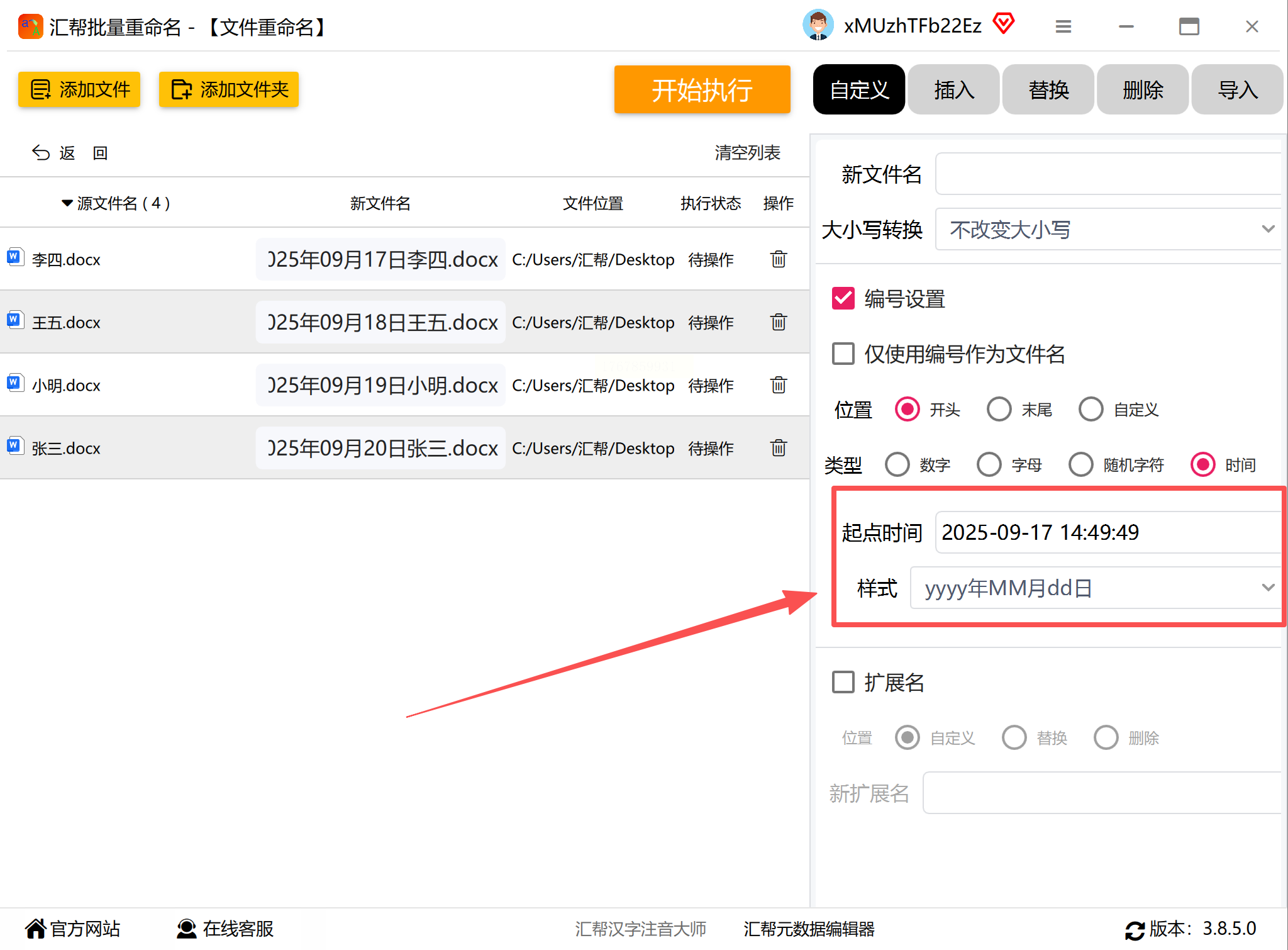Click the user avatar icon
Screen dimensions: 1288x950
click(x=818, y=26)
